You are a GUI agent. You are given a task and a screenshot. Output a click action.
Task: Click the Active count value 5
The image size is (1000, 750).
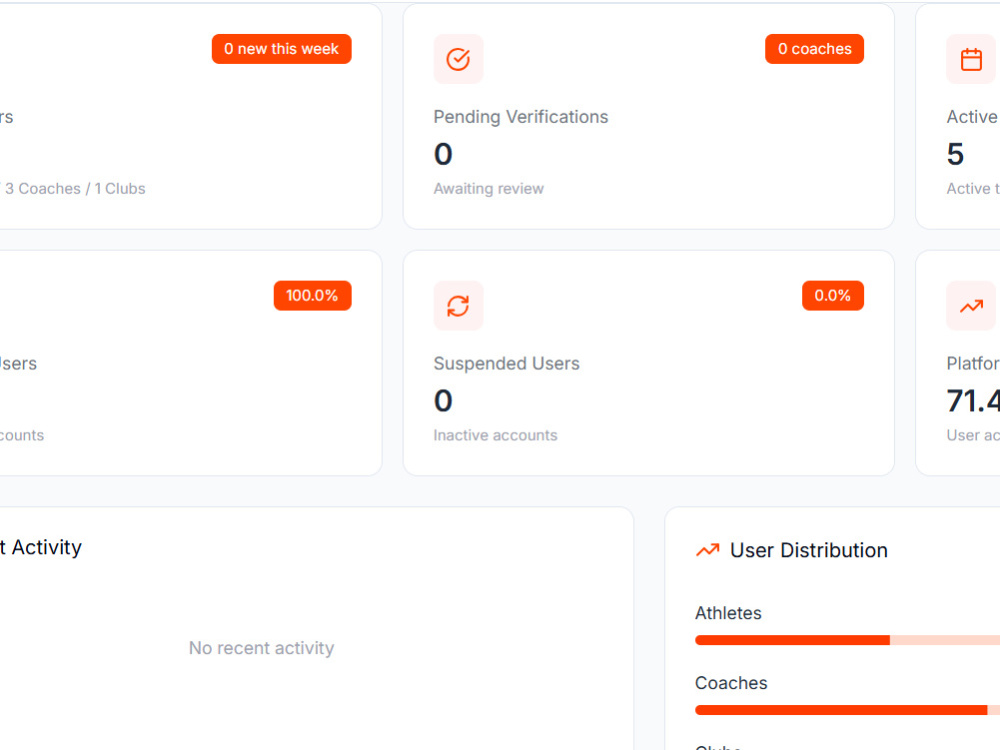[955, 154]
